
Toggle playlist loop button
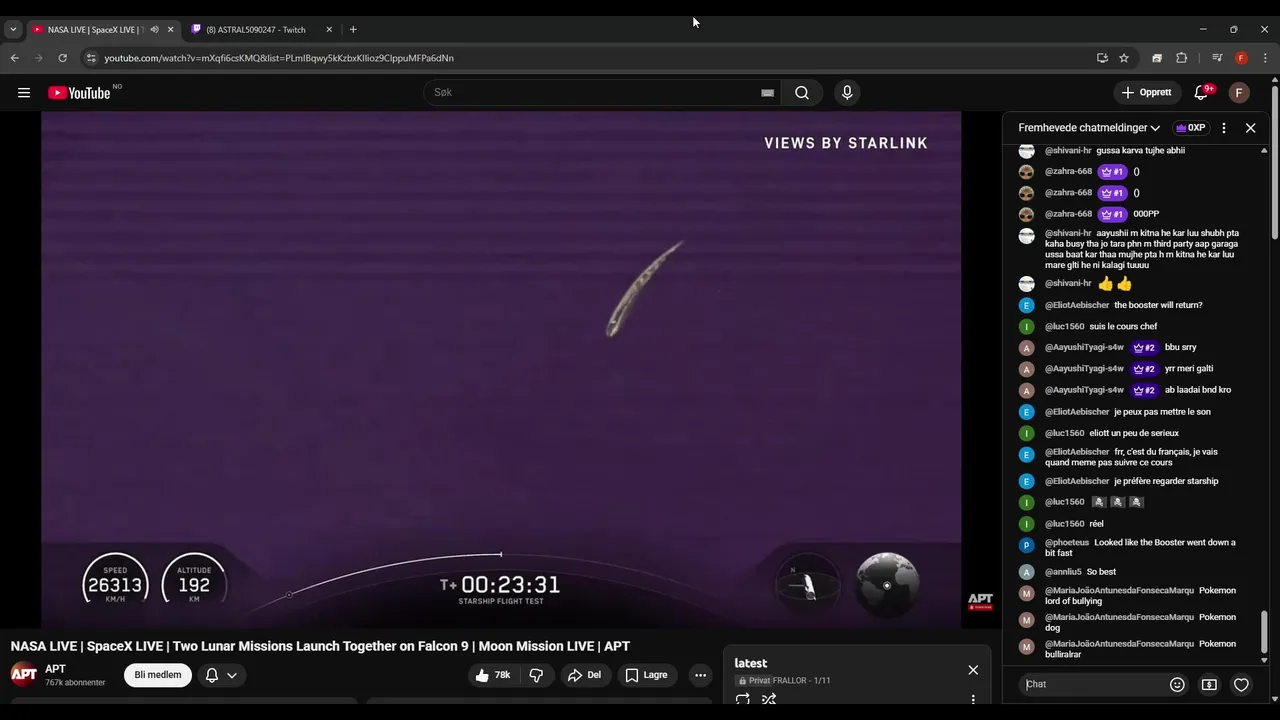[x=743, y=699]
